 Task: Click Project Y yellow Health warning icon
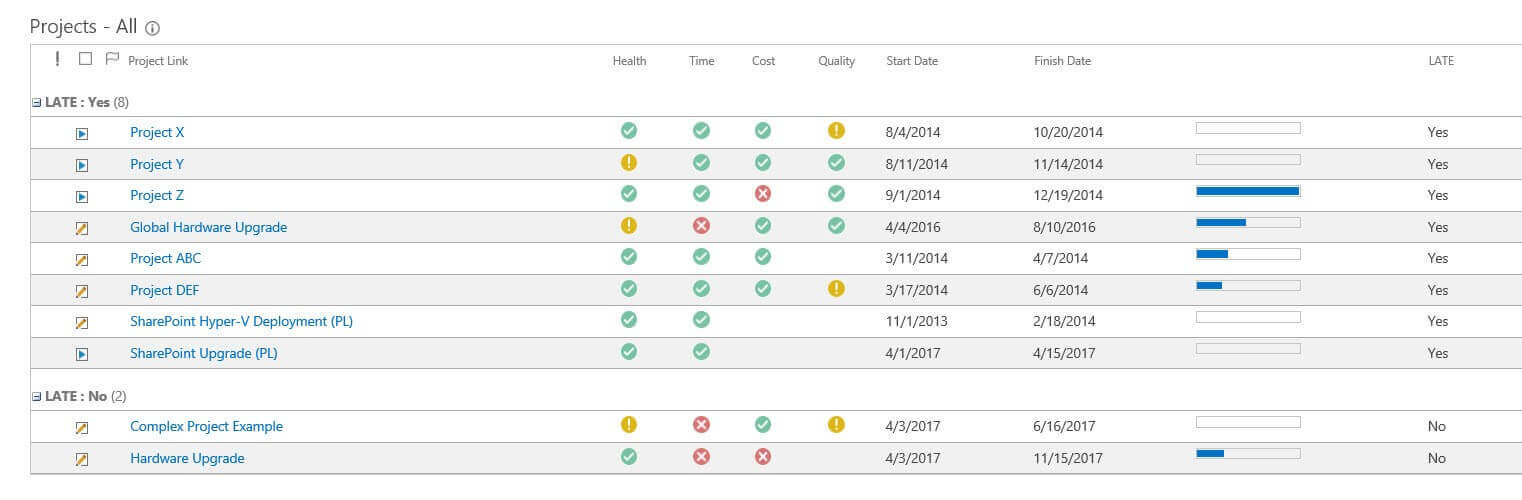628,162
